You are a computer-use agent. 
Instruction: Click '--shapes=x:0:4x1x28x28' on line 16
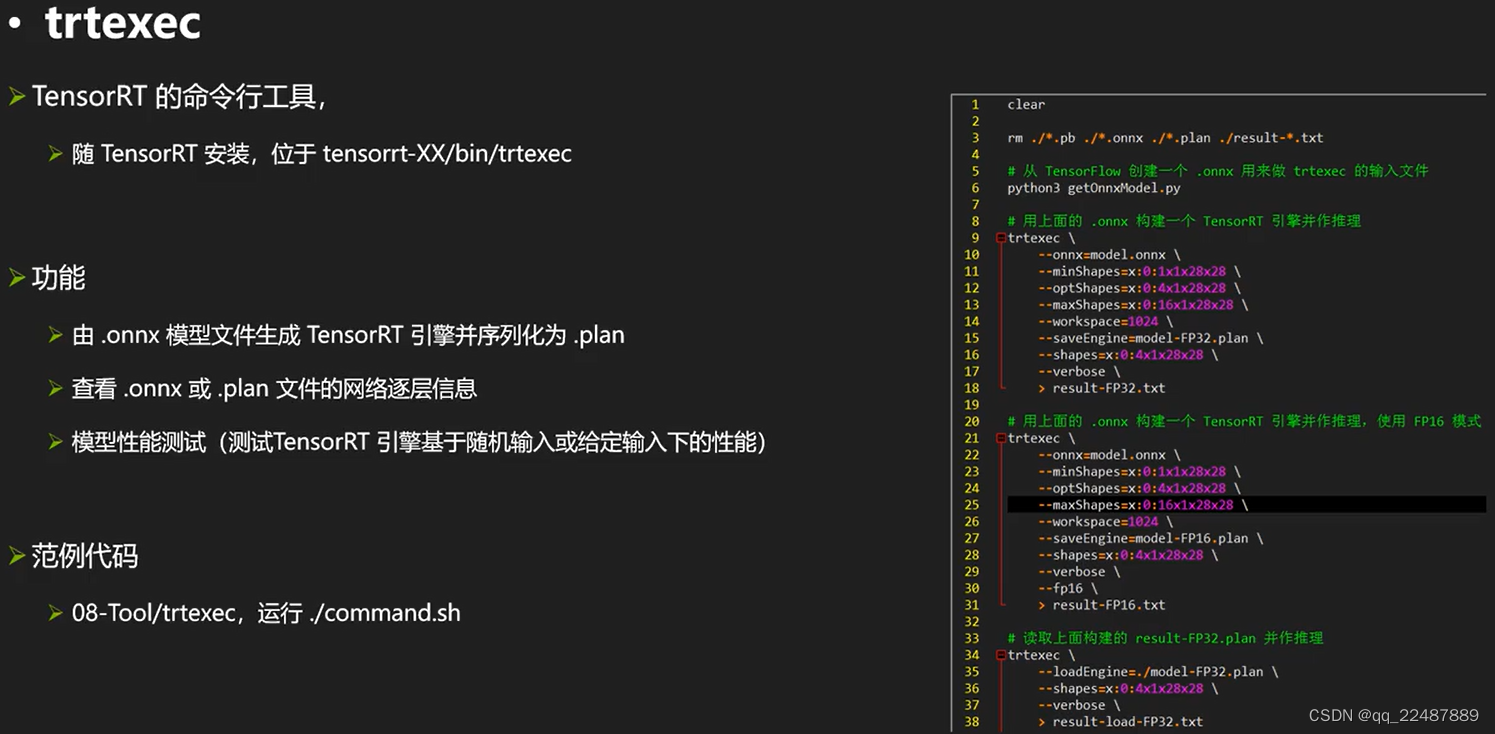click(x=1128, y=355)
